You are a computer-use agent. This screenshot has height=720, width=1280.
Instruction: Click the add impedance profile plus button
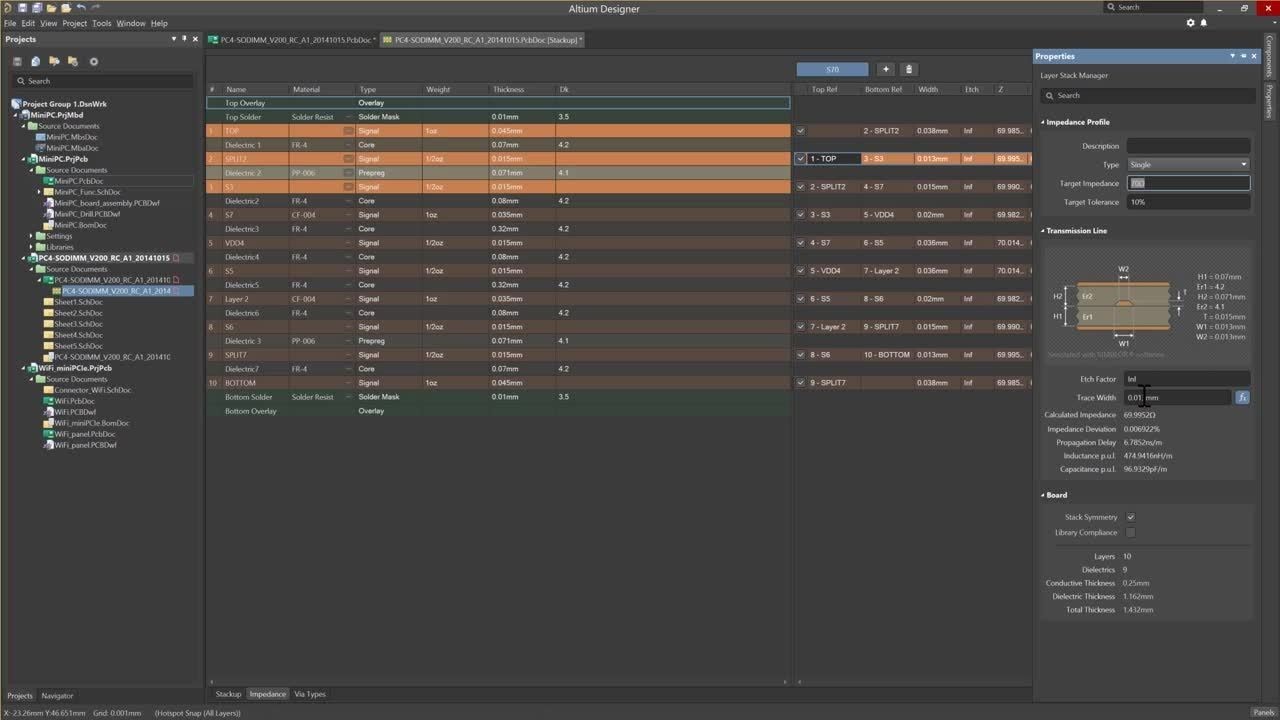pos(885,69)
